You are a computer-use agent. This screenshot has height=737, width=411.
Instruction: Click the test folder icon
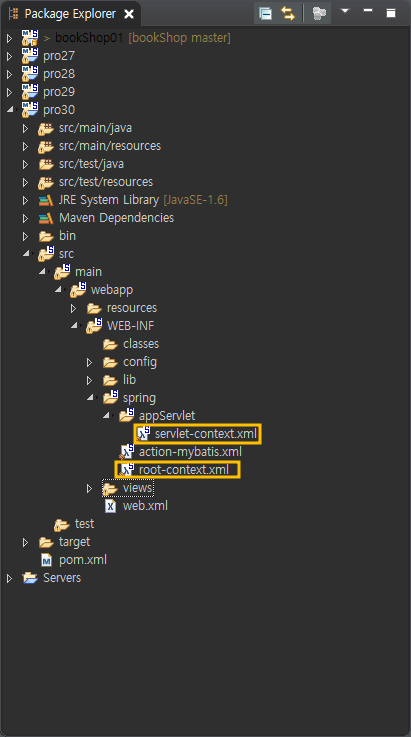click(x=62, y=524)
